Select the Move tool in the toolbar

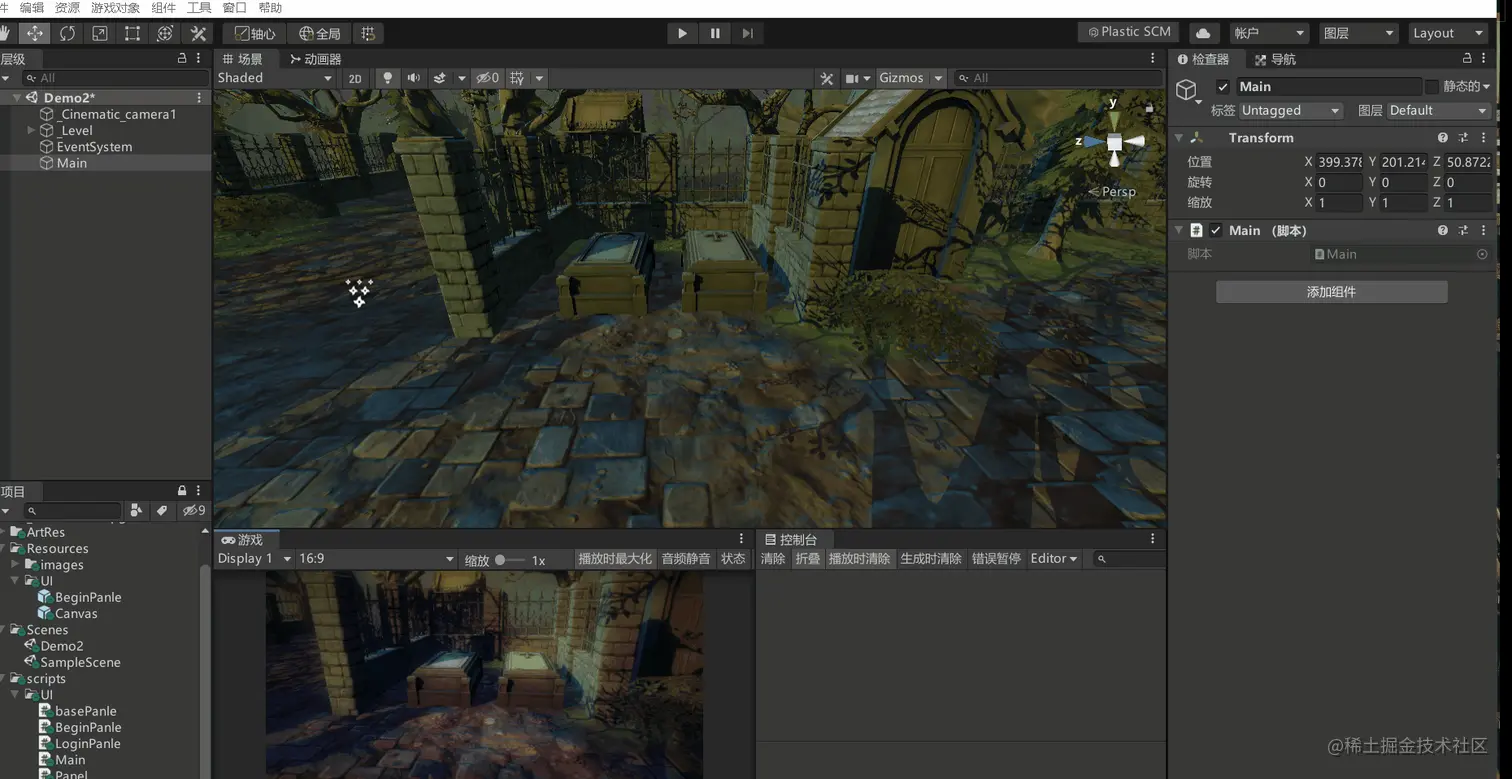click(x=34, y=33)
